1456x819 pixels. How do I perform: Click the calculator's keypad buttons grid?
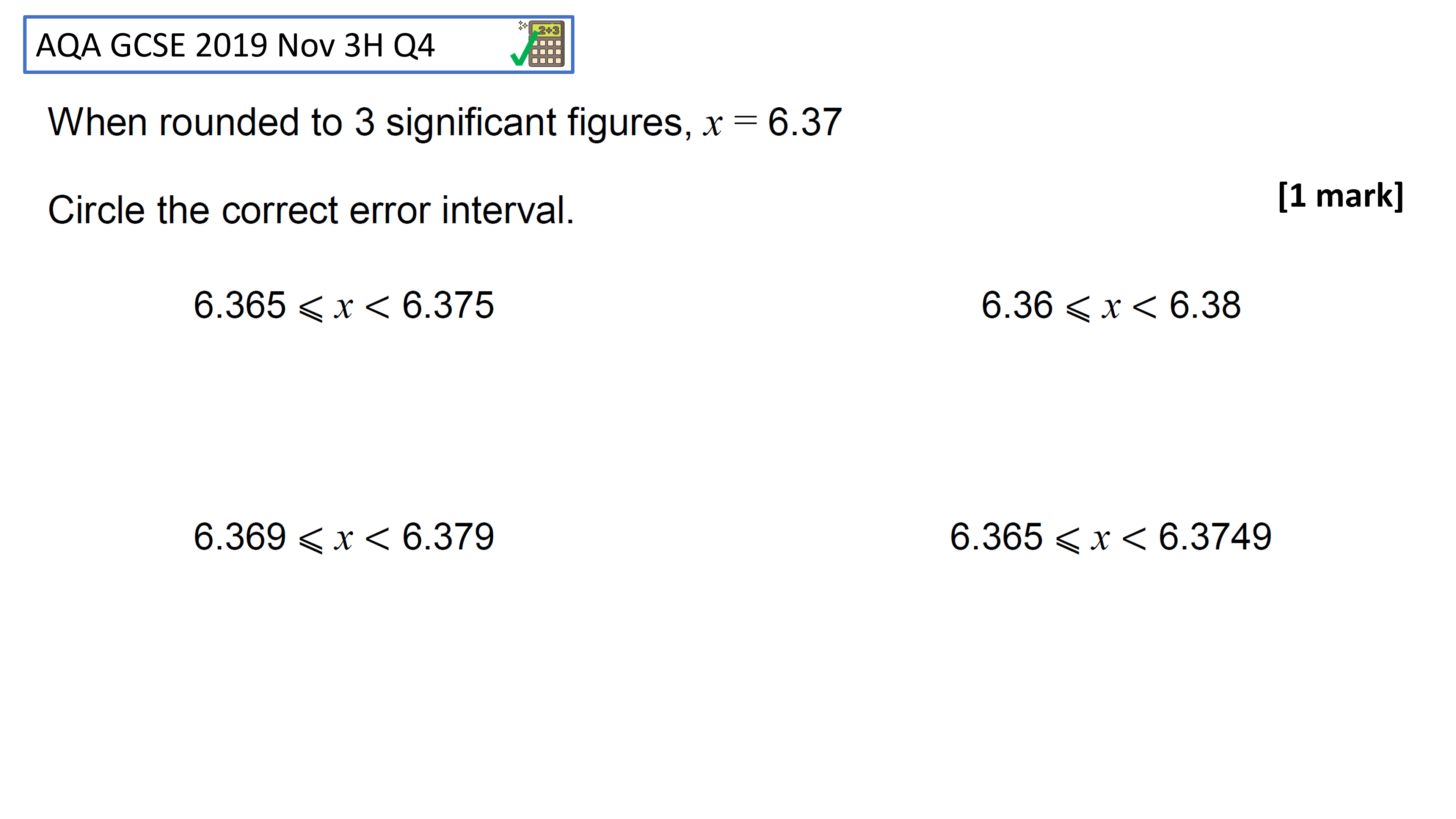(x=546, y=52)
